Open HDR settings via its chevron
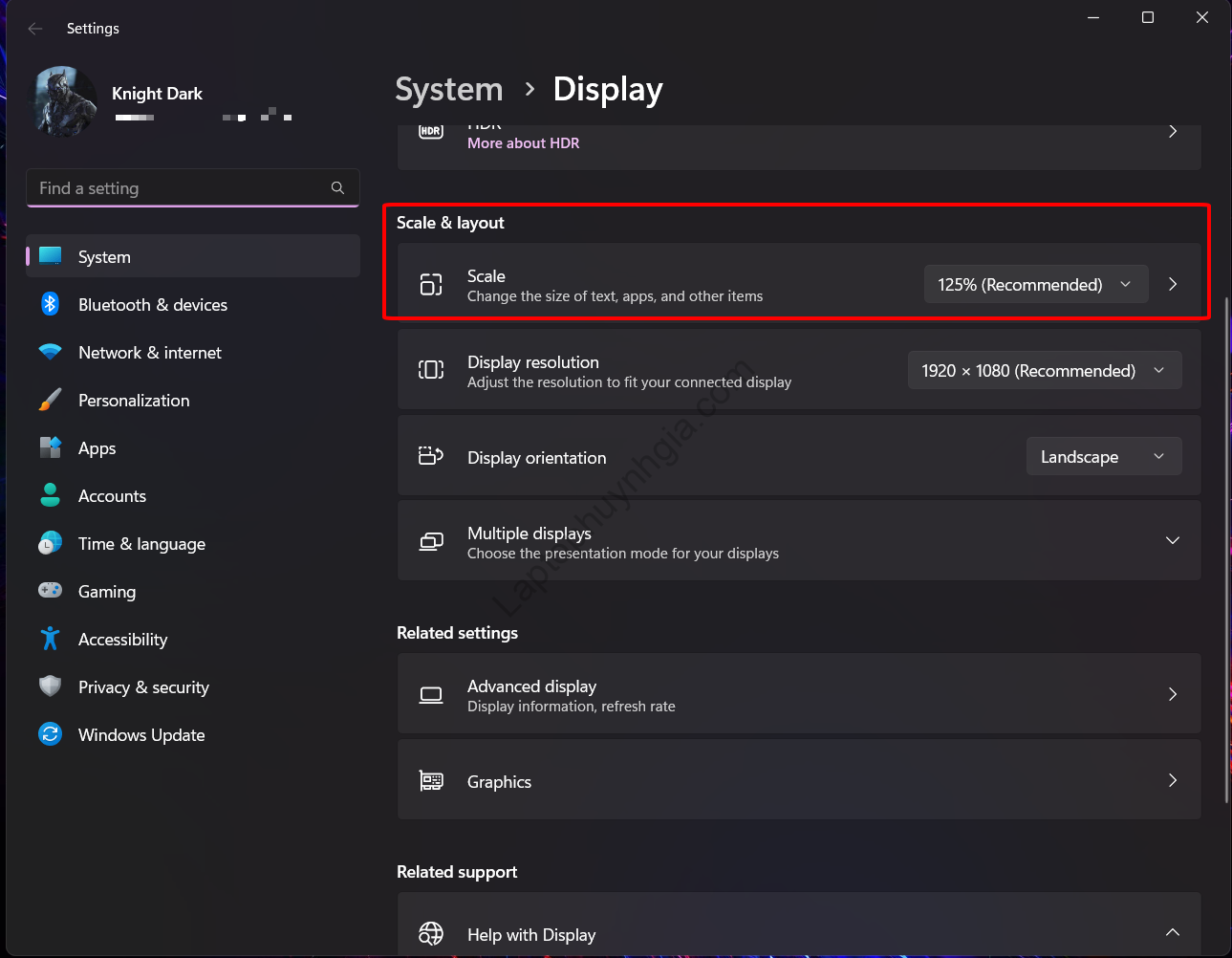This screenshot has width=1232, height=958. (x=1173, y=131)
